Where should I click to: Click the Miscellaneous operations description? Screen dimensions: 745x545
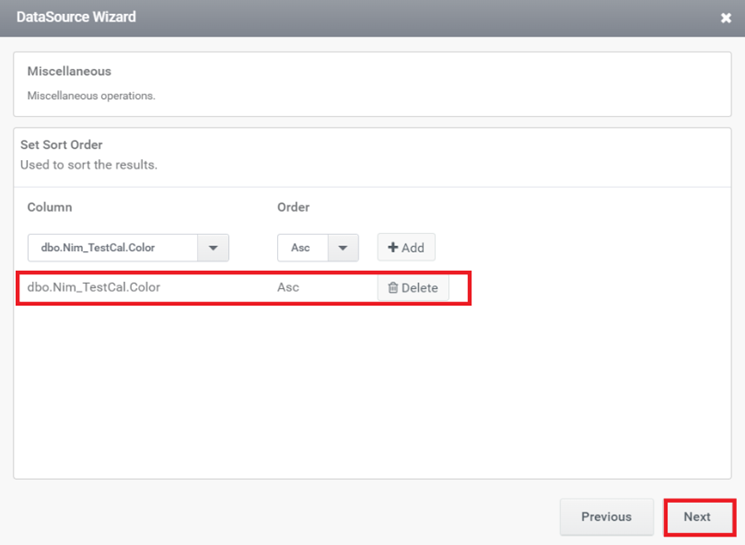coord(91,96)
